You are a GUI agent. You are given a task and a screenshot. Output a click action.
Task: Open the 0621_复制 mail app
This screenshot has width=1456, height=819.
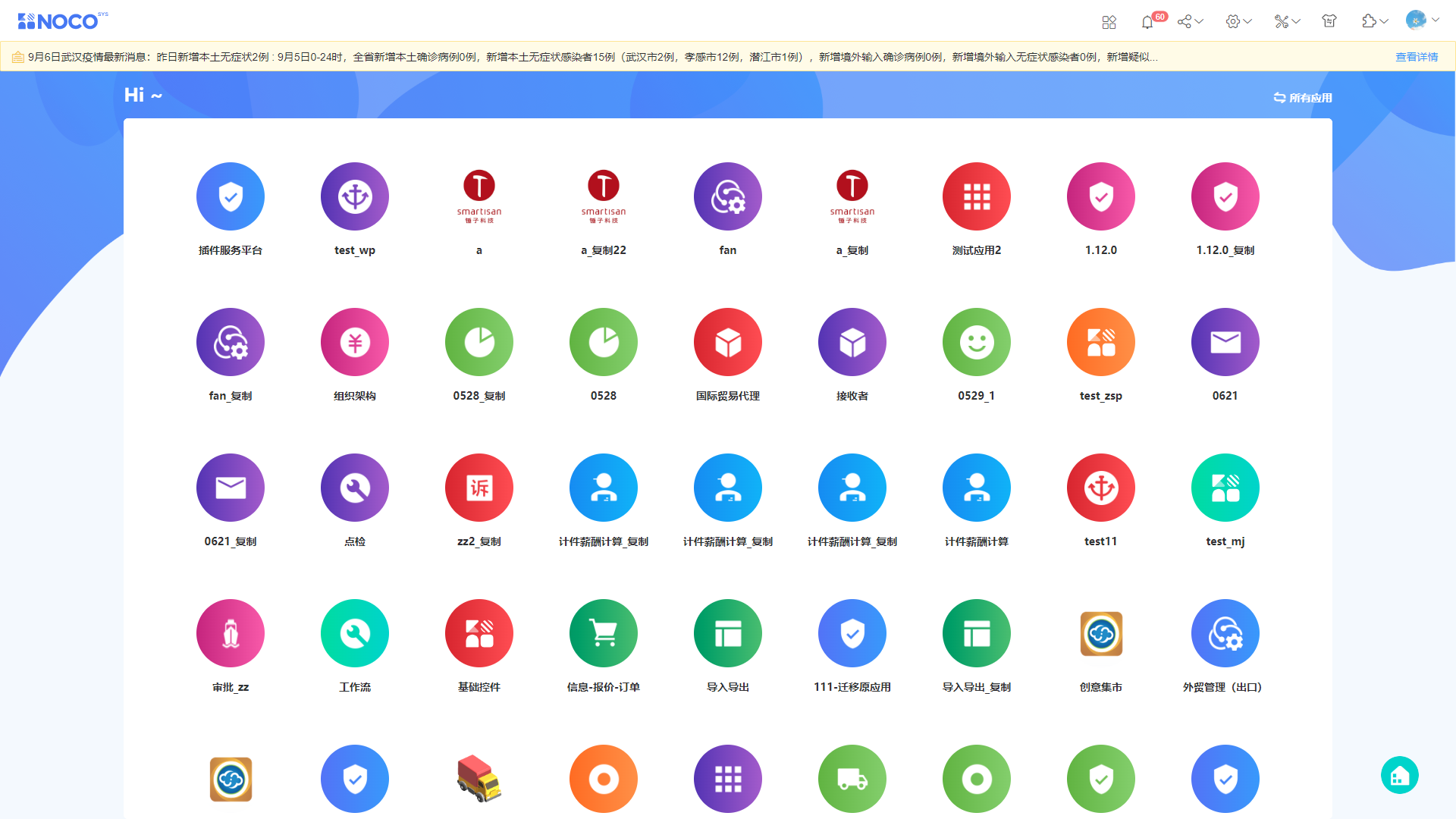click(x=231, y=488)
